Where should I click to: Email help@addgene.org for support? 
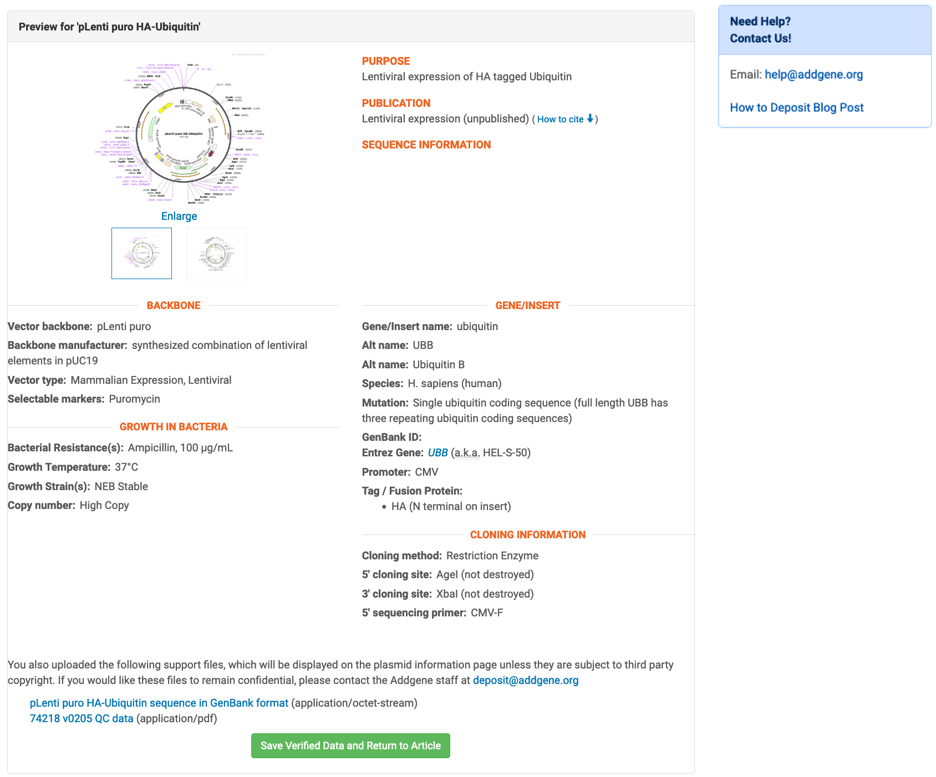(x=812, y=74)
